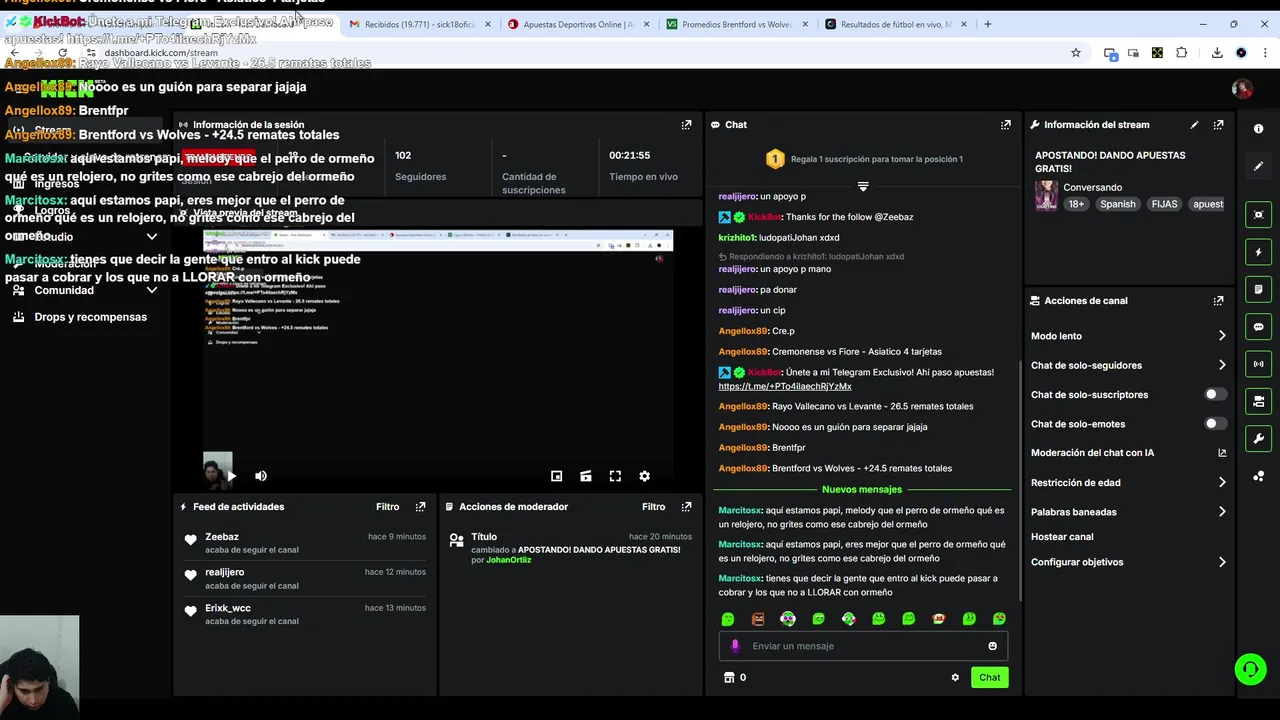The height and width of the screenshot is (720, 1280).
Task: Collapse the gift subscription banner arrow
Action: (863, 186)
